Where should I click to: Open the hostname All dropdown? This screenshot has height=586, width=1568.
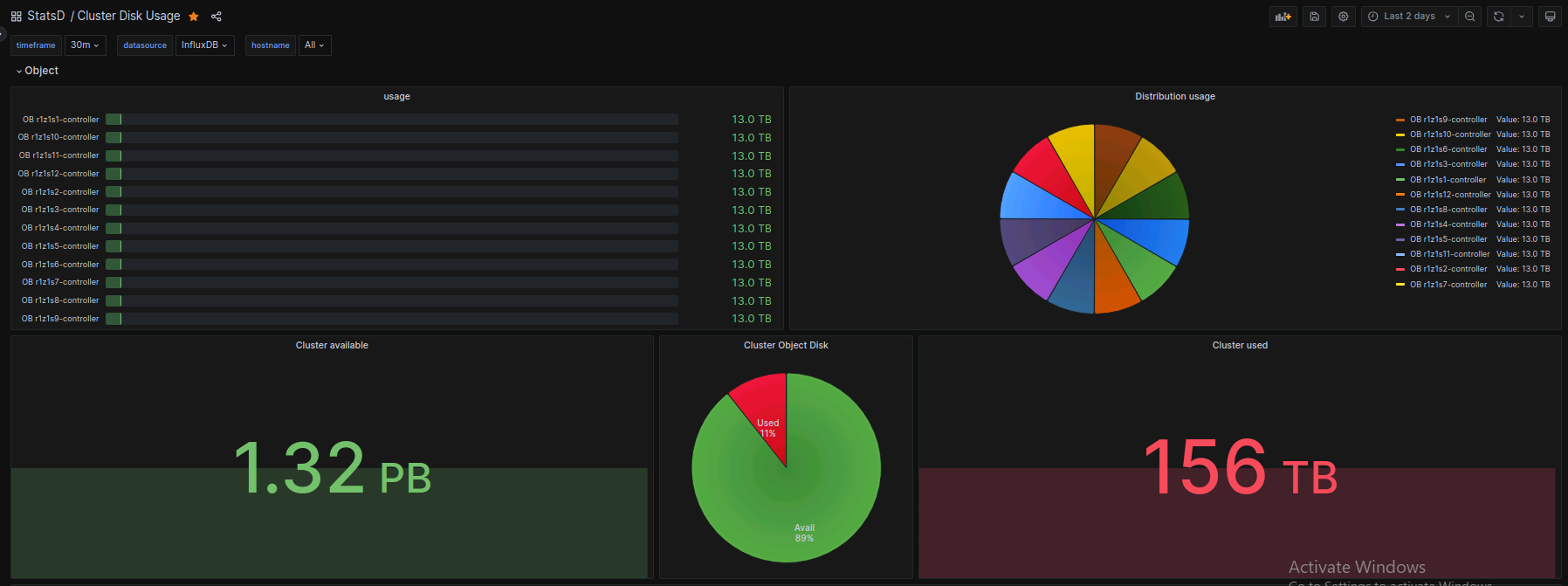click(314, 45)
